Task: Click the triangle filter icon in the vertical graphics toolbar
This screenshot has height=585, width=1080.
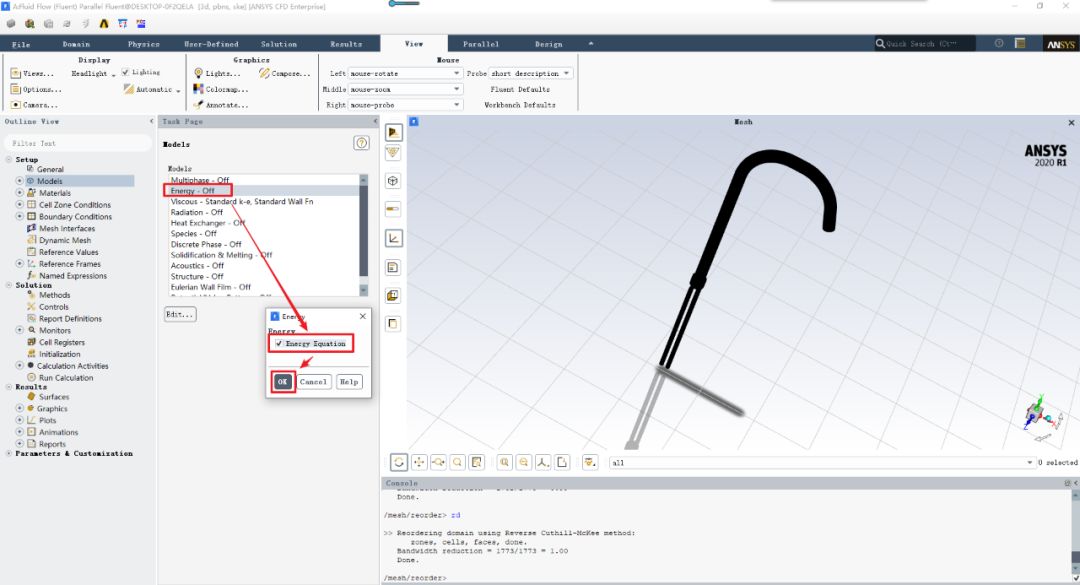Action: pos(393,152)
